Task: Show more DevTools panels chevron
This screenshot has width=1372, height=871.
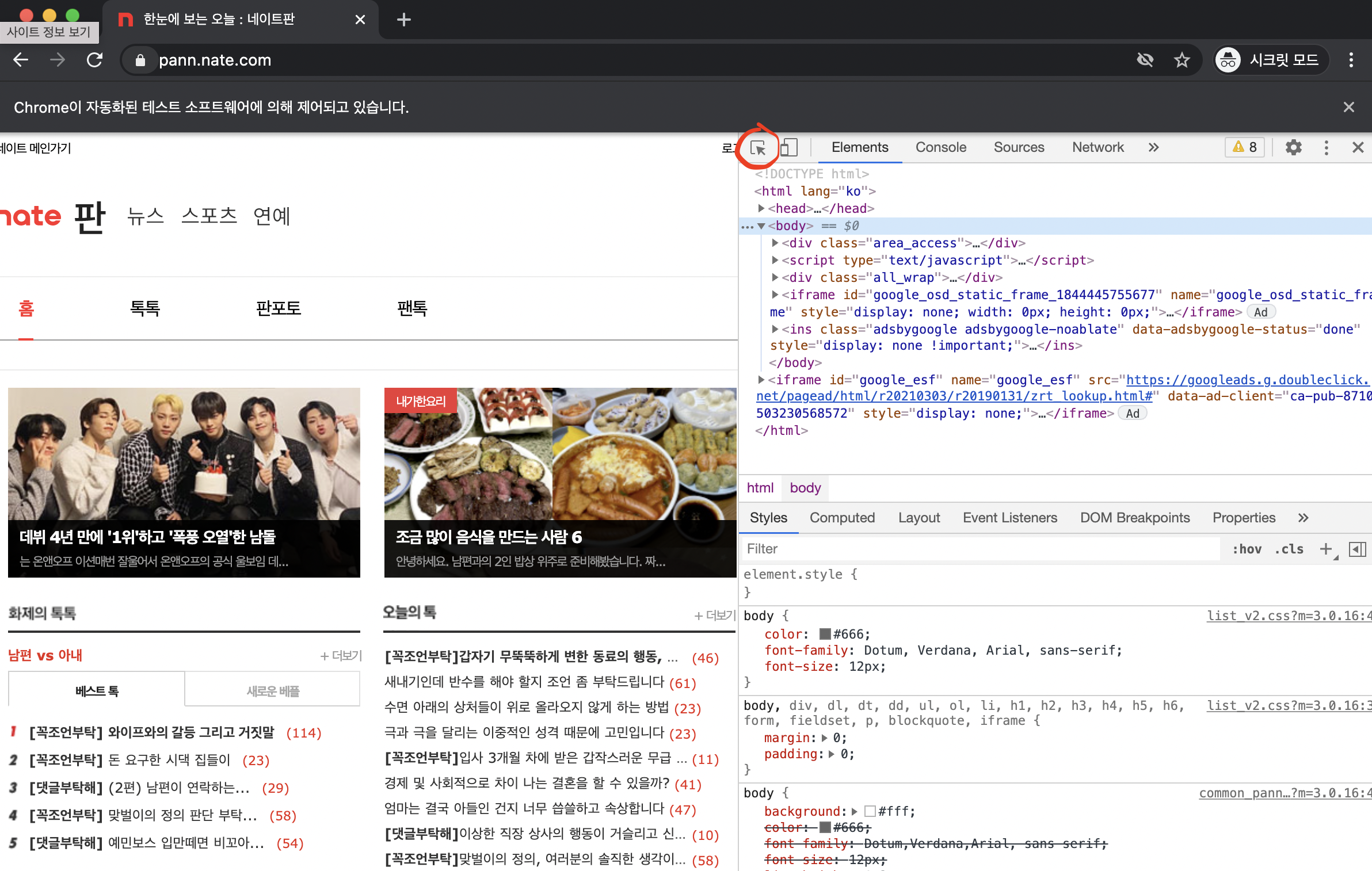Action: [1153, 148]
